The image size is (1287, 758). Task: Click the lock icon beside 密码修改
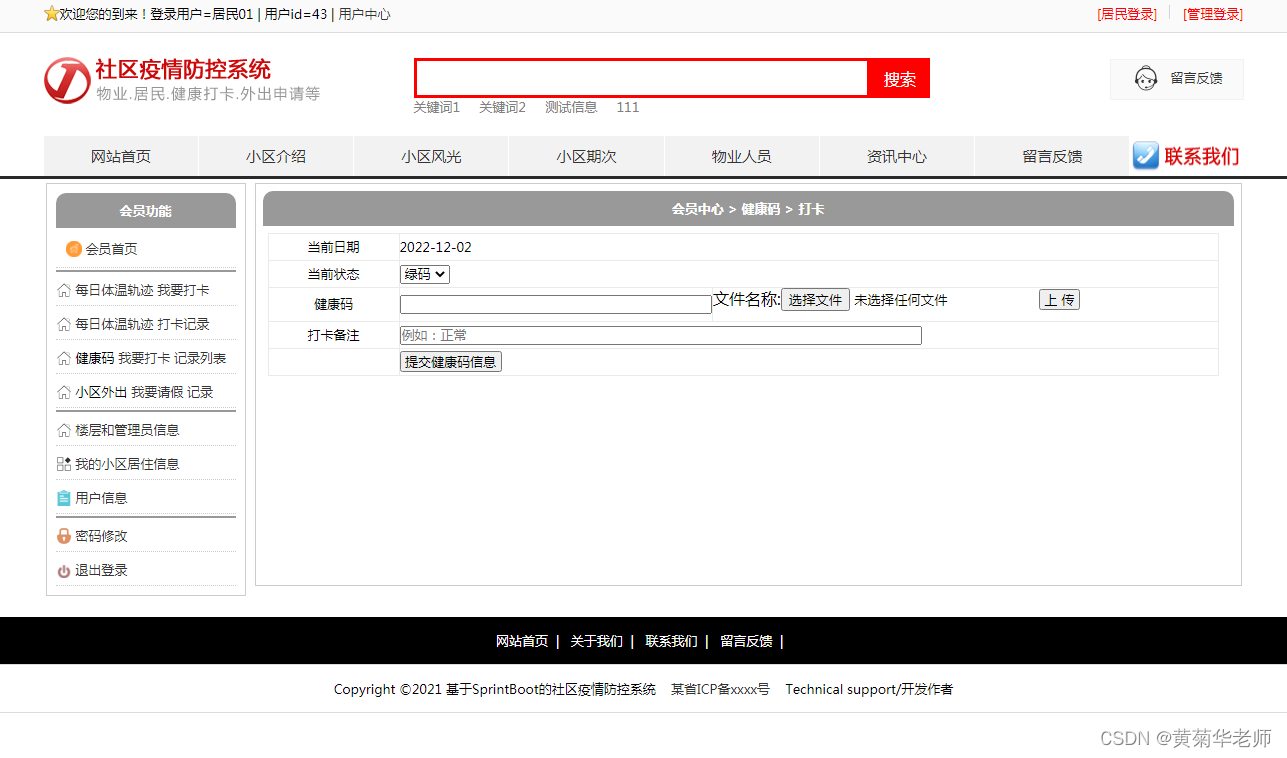tap(64, 537)
